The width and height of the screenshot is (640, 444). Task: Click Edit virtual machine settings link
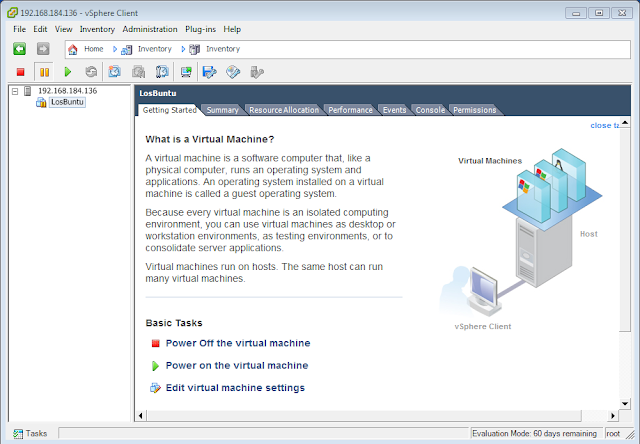pos(235,388)
